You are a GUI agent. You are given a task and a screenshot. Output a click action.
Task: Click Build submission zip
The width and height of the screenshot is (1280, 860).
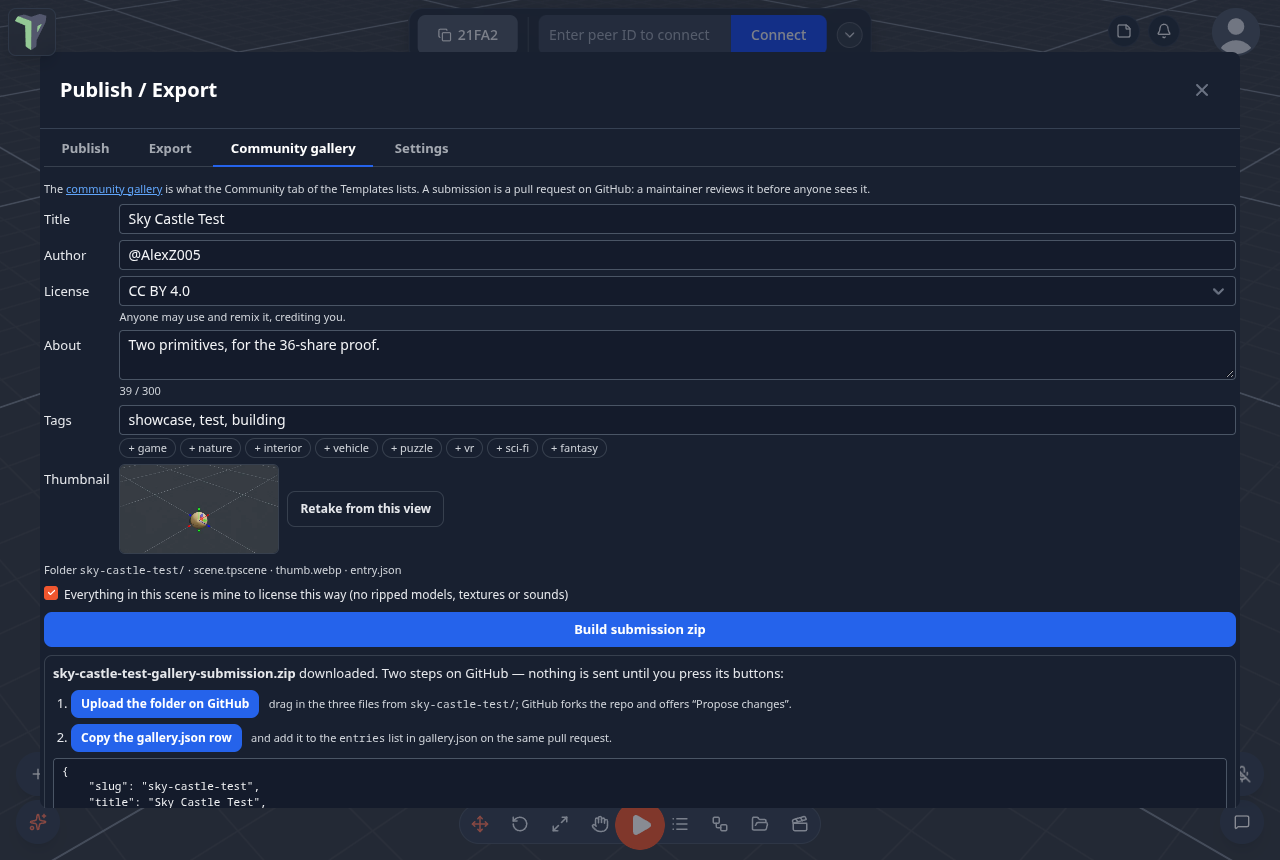(640, 630)
